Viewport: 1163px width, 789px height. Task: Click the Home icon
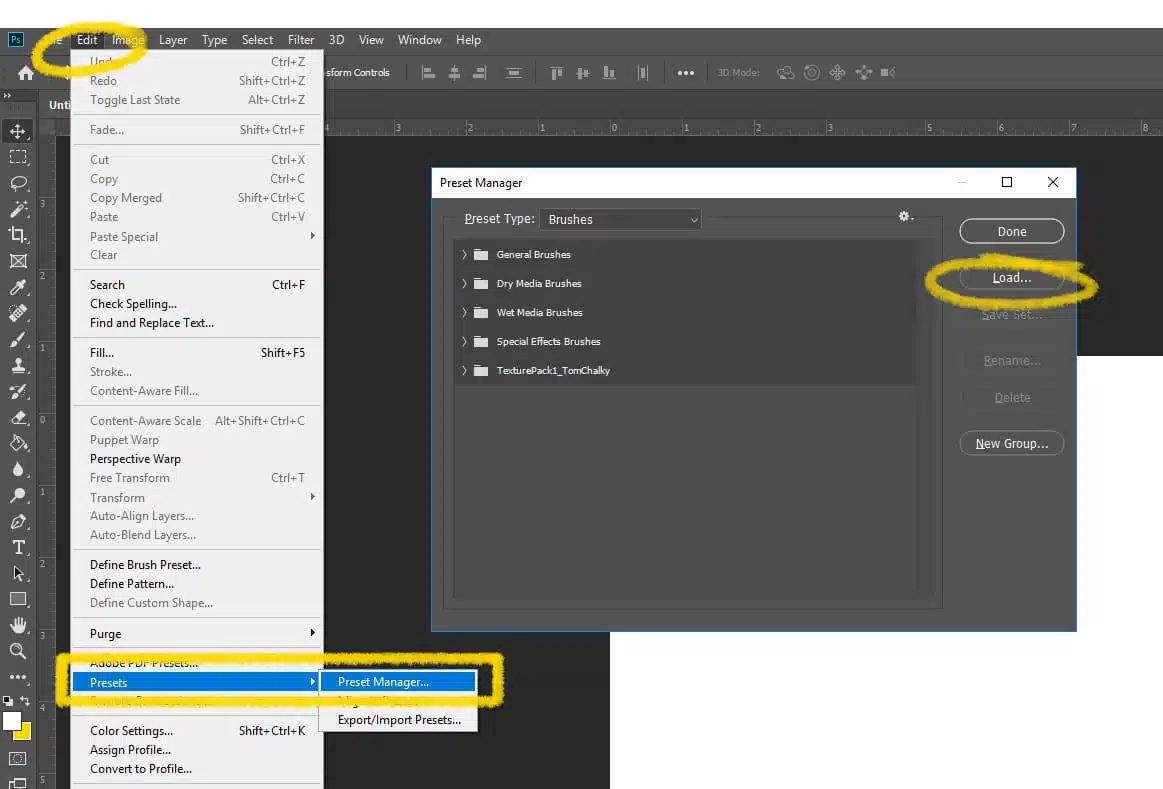click(x=26, y=73)
